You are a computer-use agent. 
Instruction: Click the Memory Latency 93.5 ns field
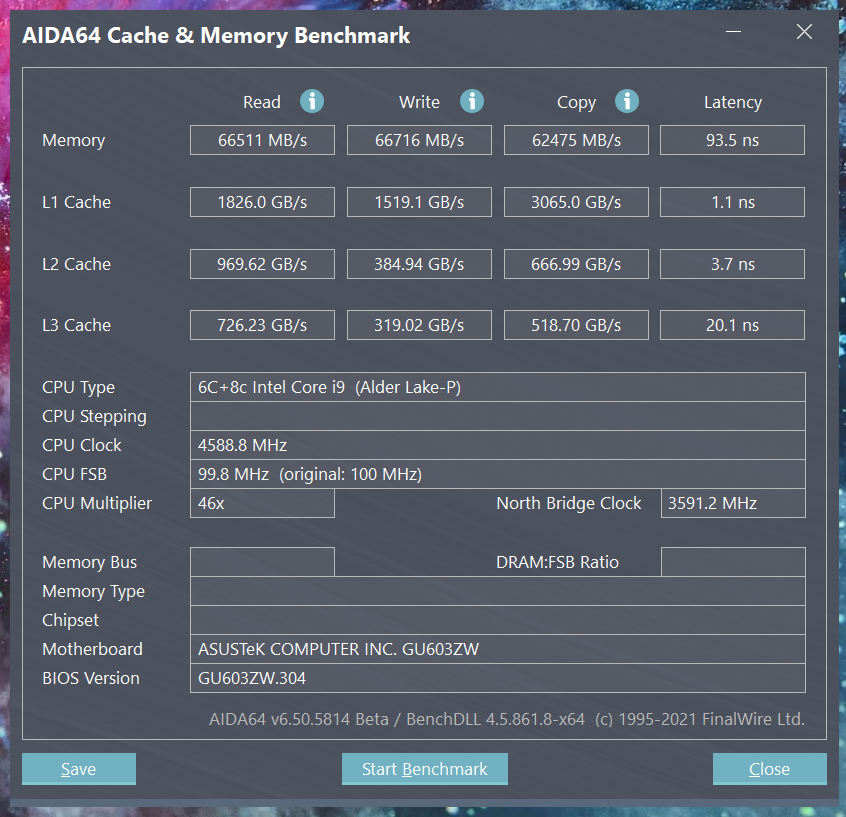pos(732,140)
